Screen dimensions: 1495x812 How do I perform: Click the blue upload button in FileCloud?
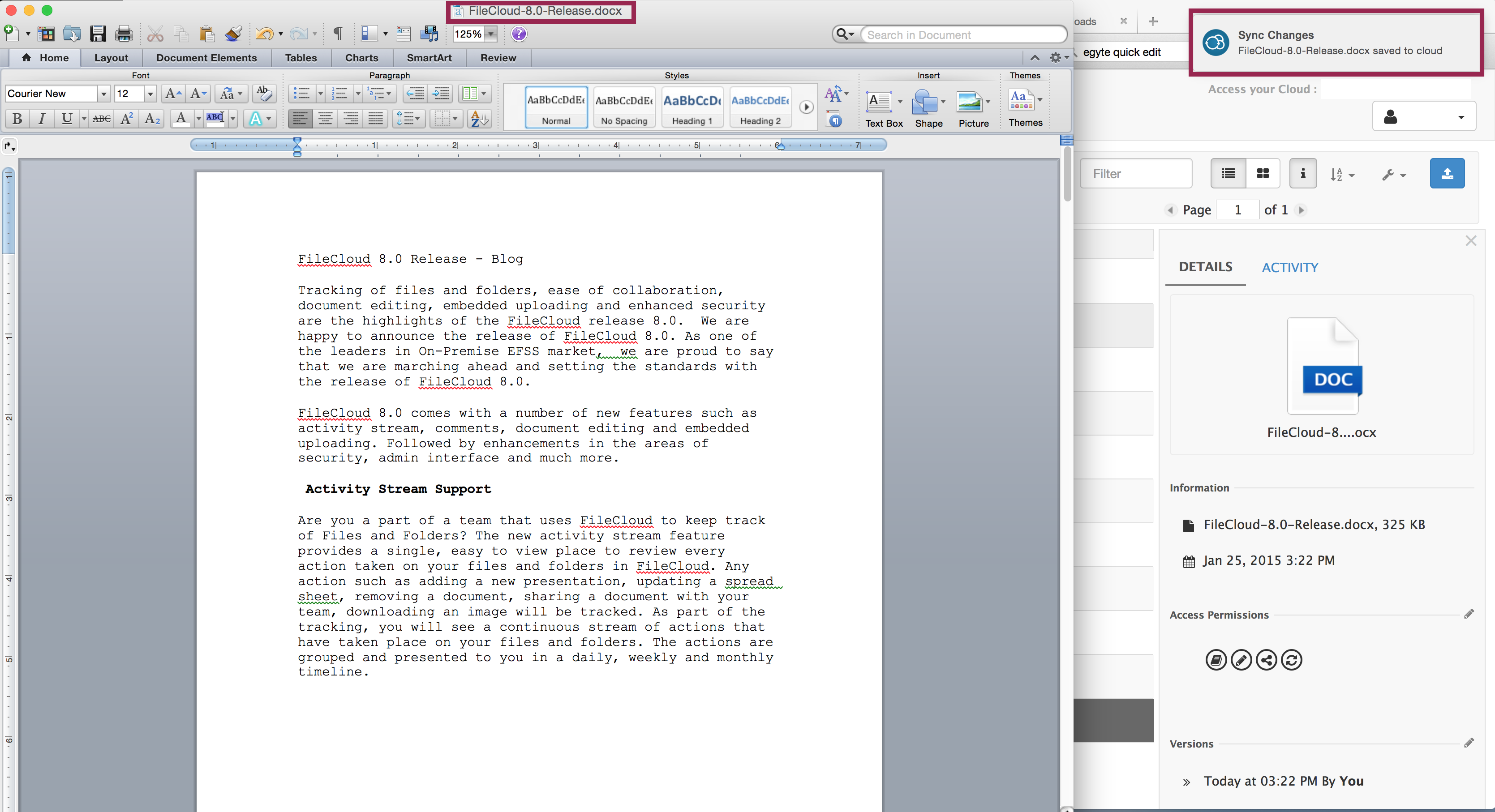[1446, 173]
